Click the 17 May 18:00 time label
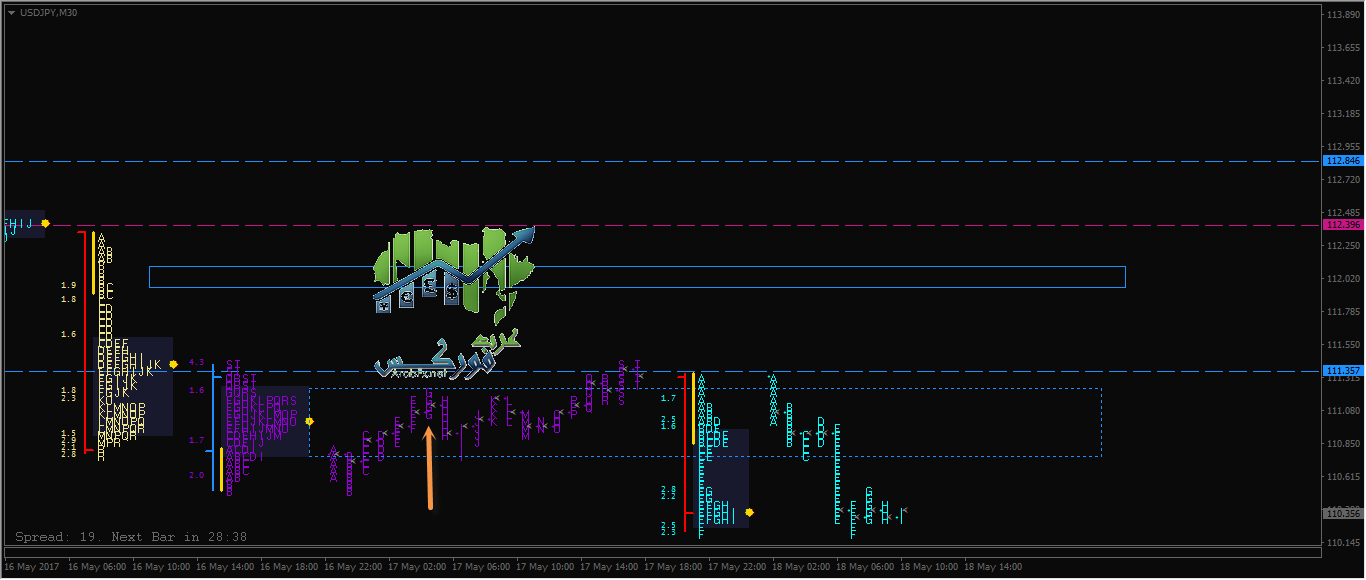 [673, 566]
